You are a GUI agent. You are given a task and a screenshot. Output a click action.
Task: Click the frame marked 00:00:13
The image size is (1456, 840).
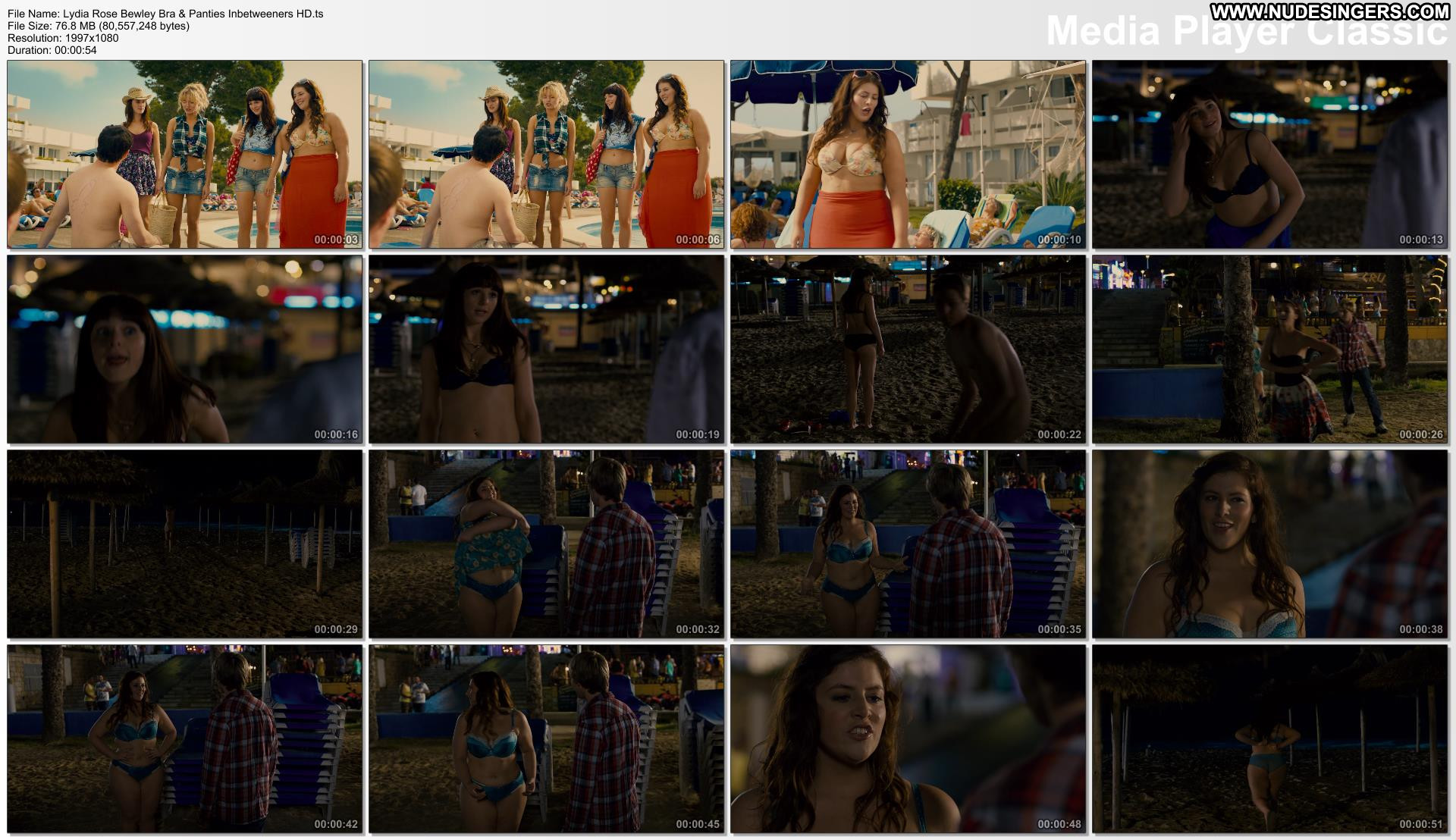pyautogui.click(x=1269, y=155)
